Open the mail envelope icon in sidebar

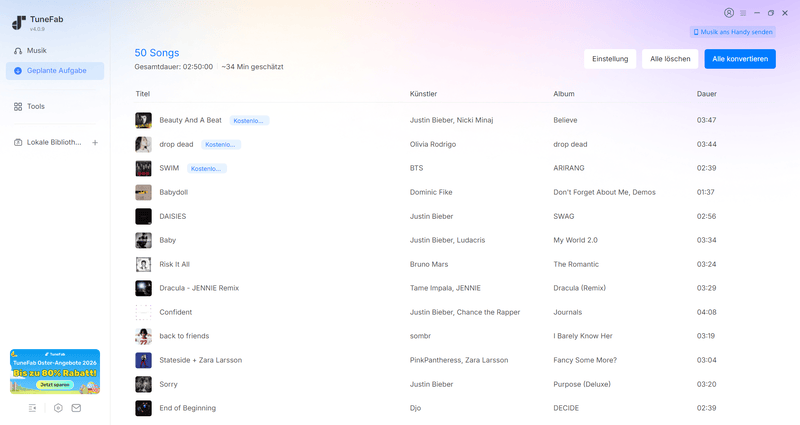click(76, 408)
